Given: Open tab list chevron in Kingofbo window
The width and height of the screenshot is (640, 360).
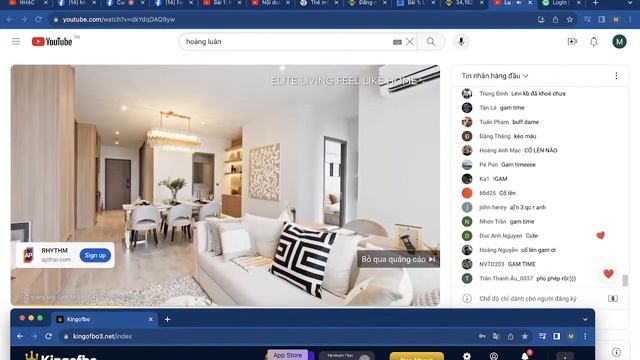Looking at the screenshot, I should (x=585, y=319).
